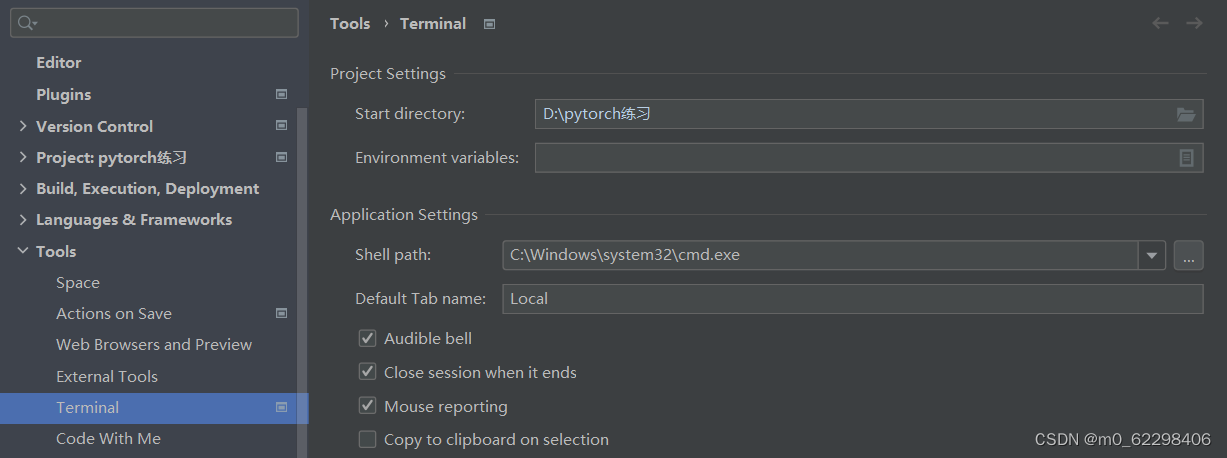Toggle the Mouse reporting checkbox
The image size is (1227, 458).
coord(367,406)
